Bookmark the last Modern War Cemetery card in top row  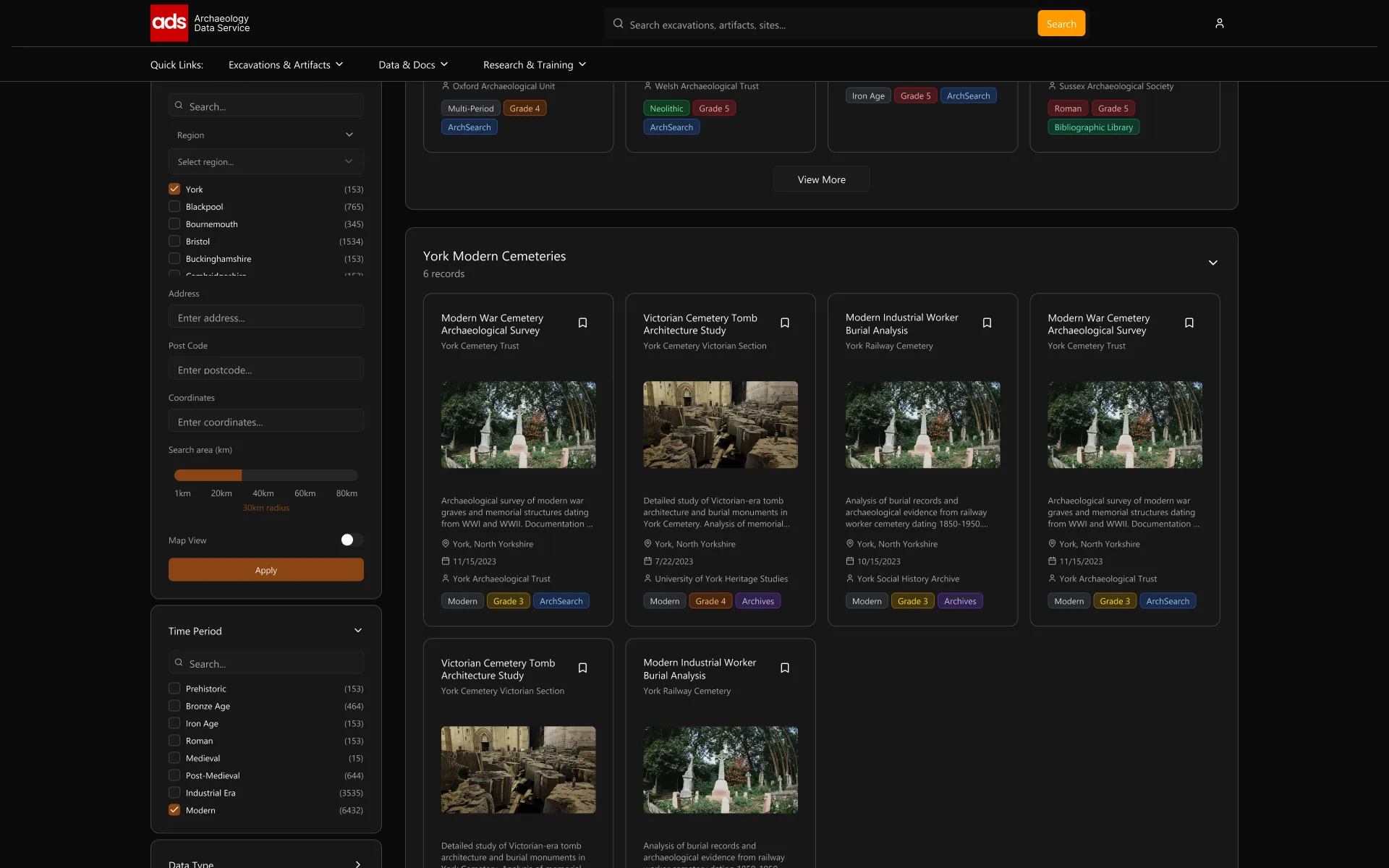coord(1189,323)
